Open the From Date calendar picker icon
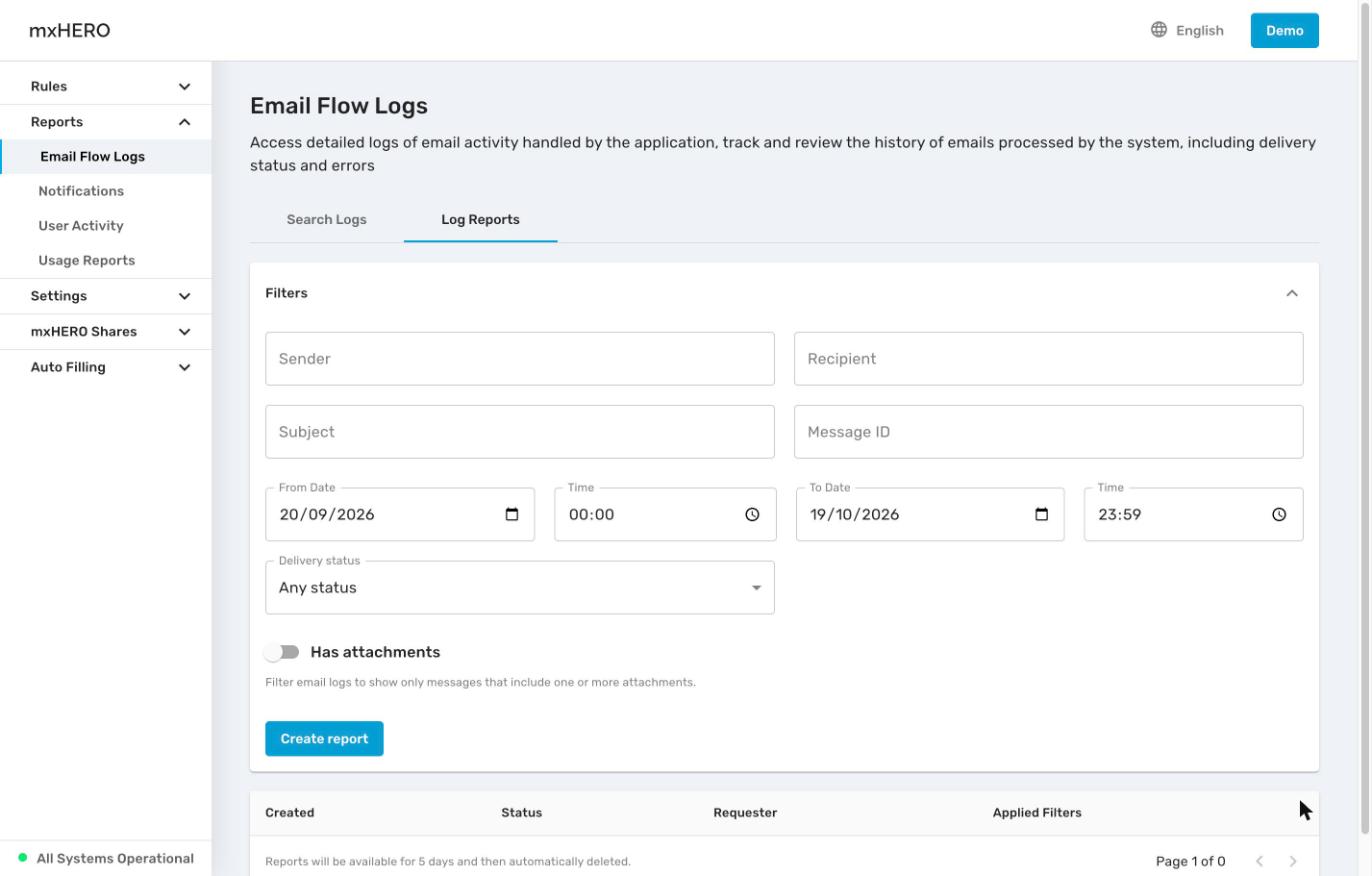1372x876 pixels. click(x=512, y=515)
